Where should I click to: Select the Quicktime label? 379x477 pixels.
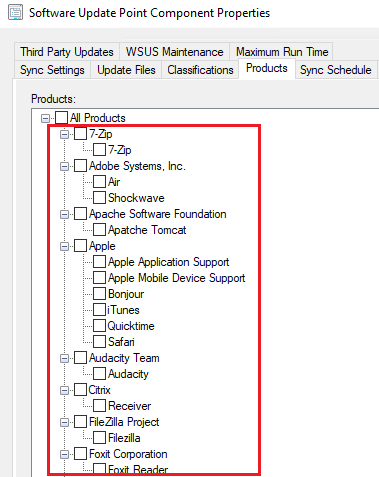click(131, 326)
